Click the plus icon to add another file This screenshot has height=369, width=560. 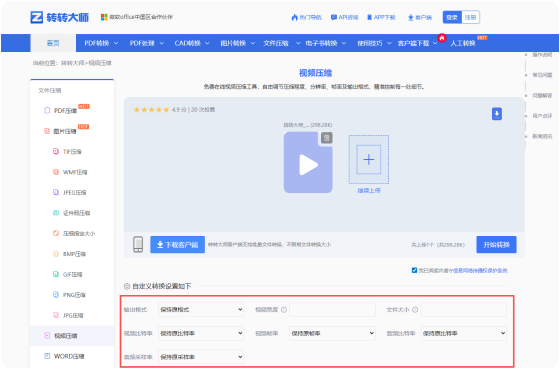[x=369, y=159]
